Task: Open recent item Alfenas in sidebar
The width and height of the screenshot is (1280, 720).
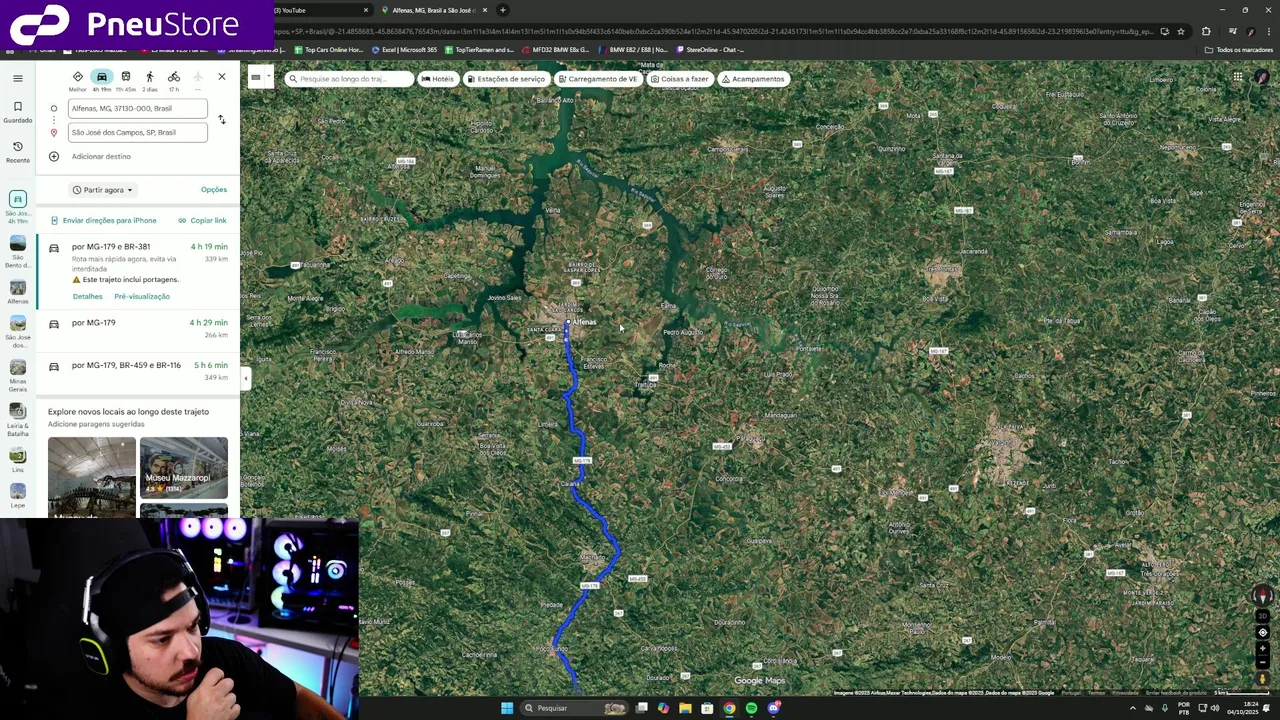Action: [x=17, y=293]
